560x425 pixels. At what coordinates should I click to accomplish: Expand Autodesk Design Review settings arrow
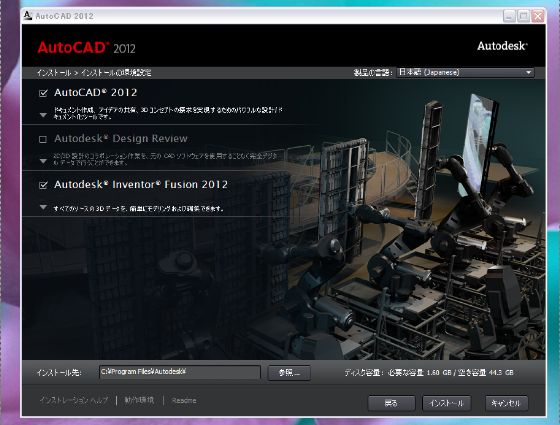[43, 161]
